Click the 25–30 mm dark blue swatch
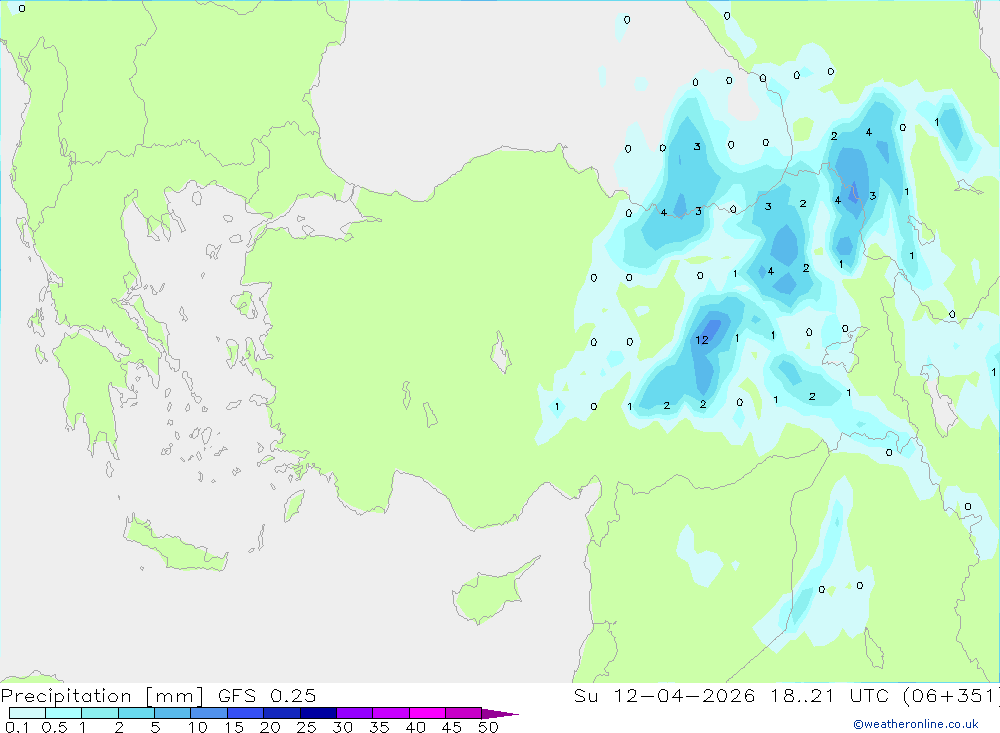 (318, 713)
